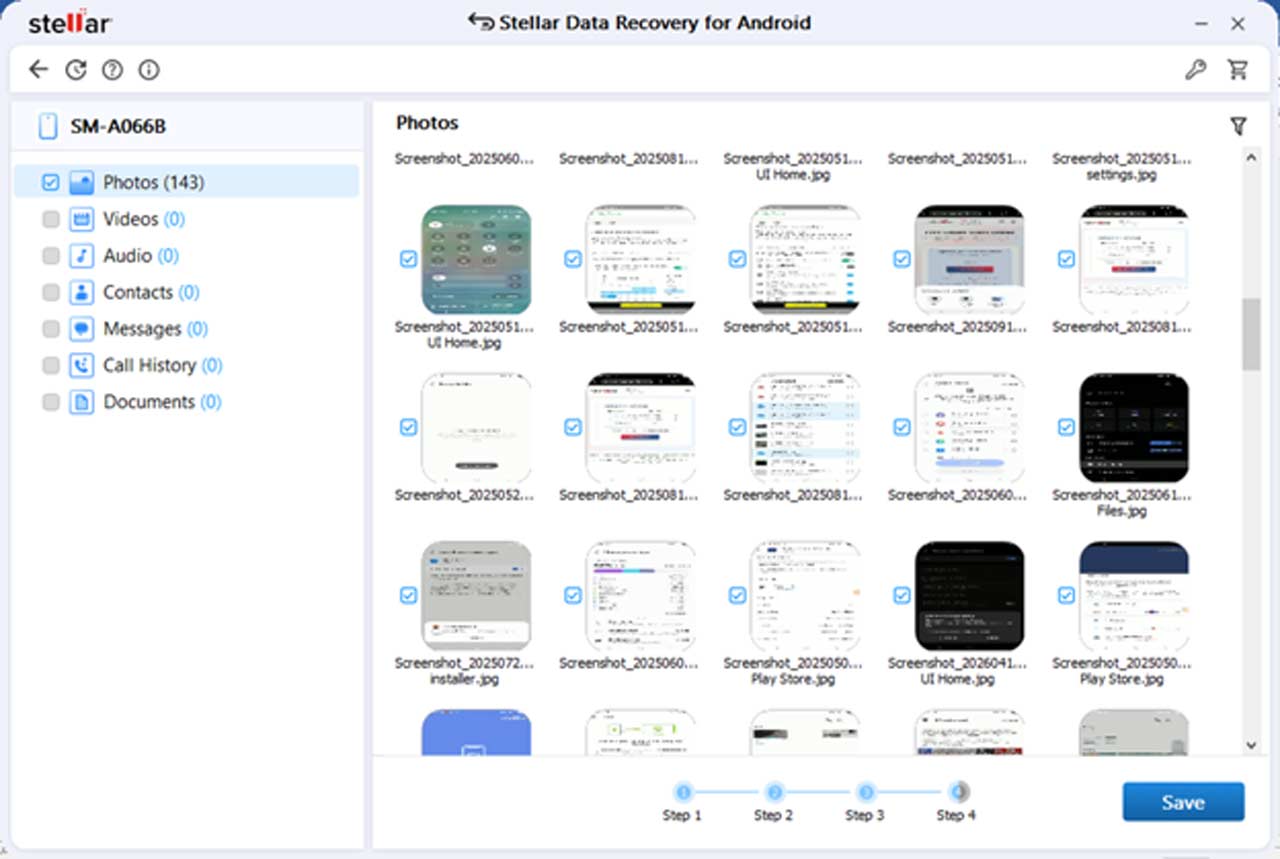Click the SM-A066B device name
The image size is (1280, 859).
click(118, 127)
